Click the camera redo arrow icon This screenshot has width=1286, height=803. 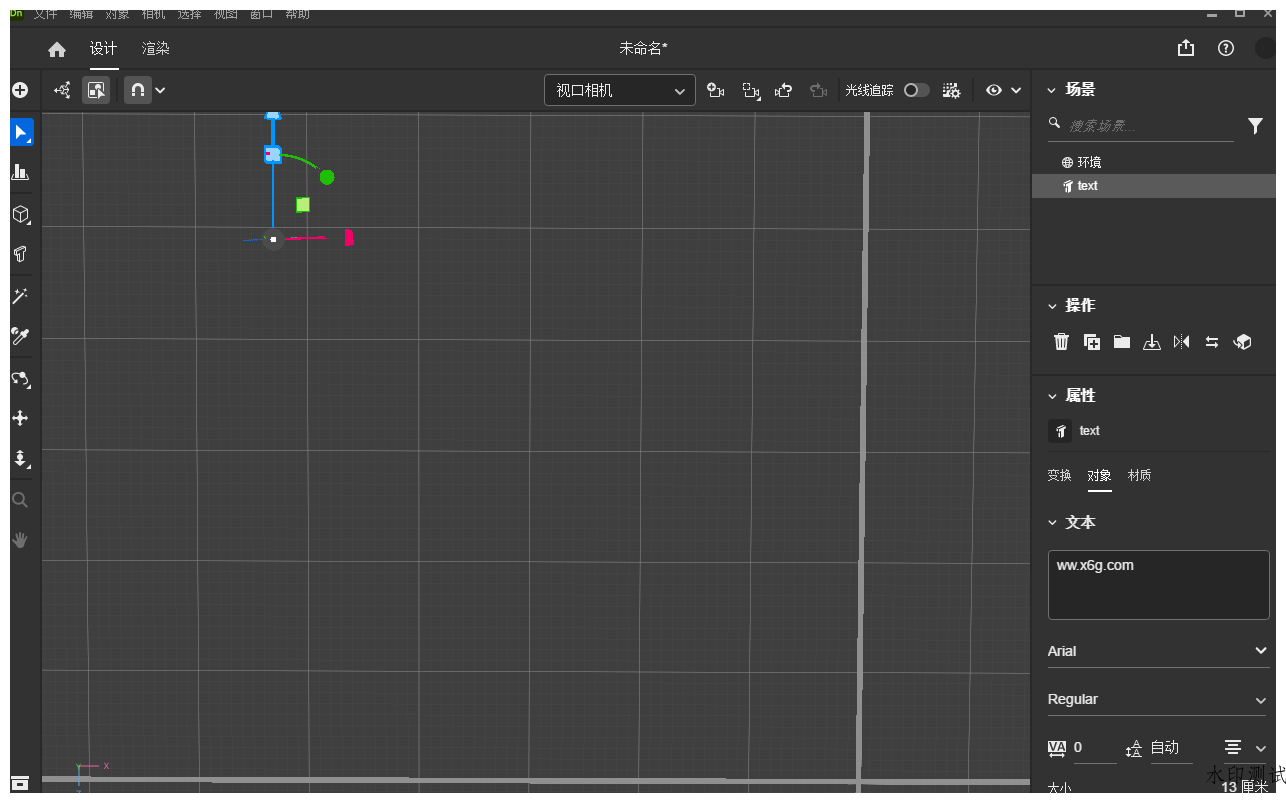click(x=784, y=90)
